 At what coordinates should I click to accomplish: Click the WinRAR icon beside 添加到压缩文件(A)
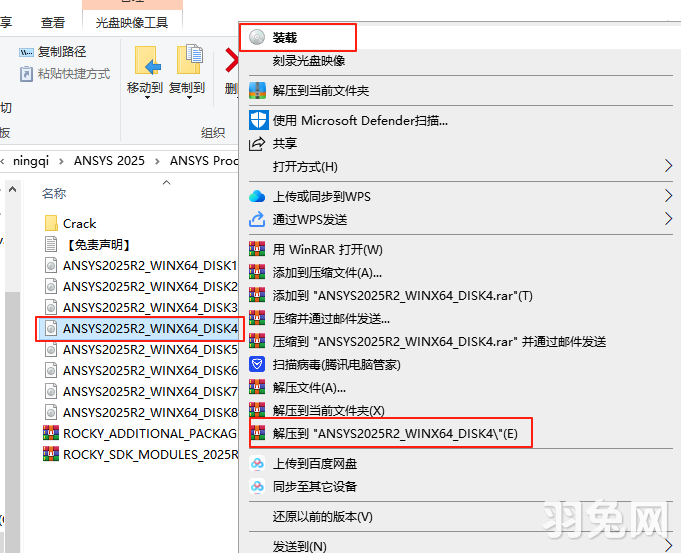[257, 272]
